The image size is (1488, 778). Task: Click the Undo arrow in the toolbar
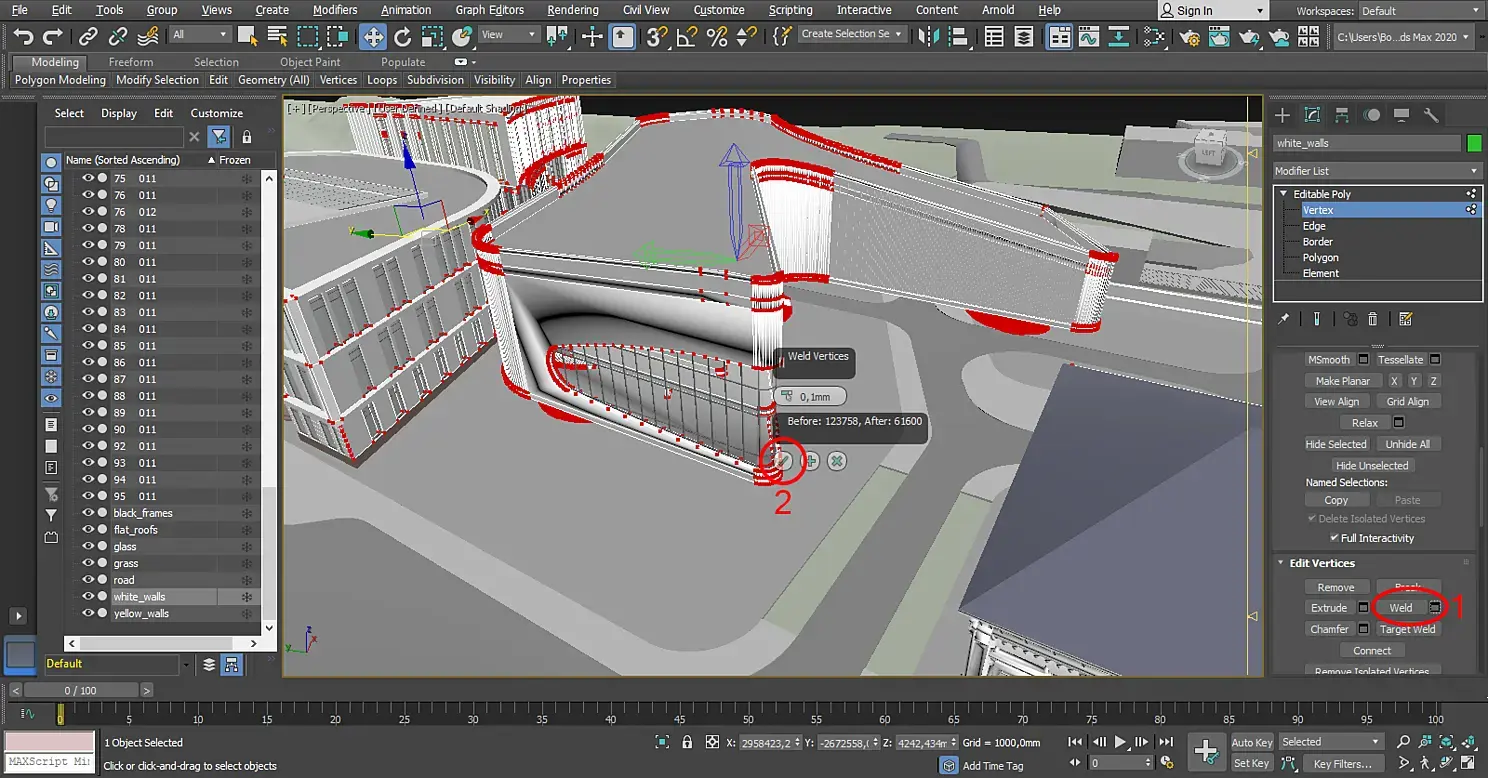23,37
